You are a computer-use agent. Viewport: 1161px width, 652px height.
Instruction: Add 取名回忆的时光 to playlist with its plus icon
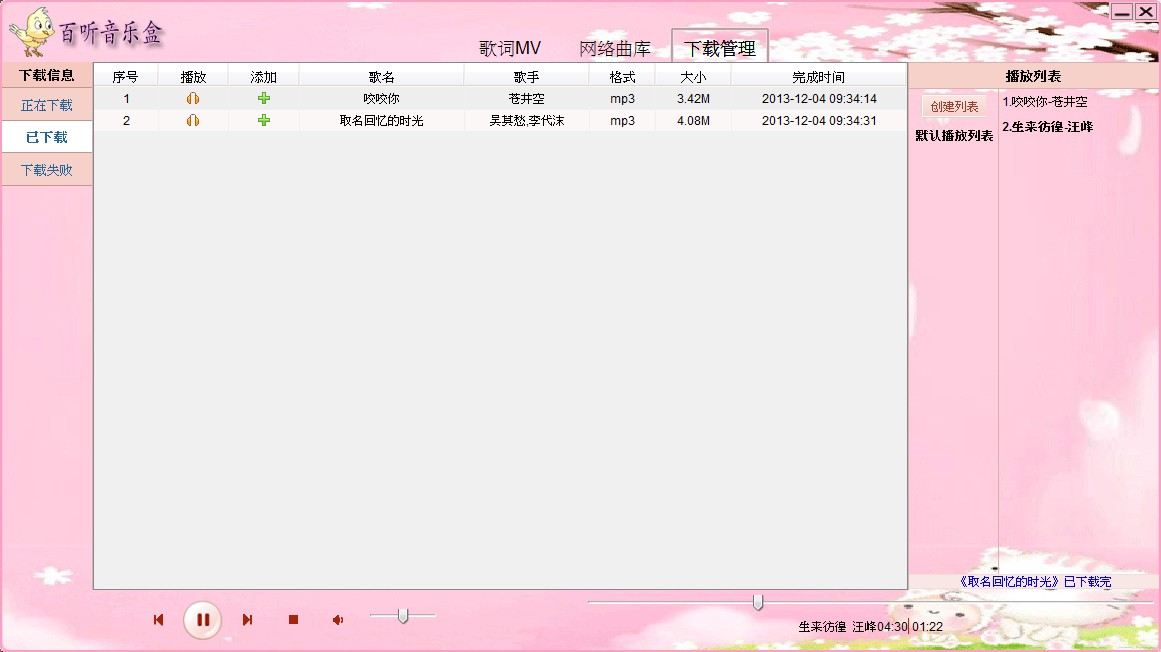[x=264, y=121]
